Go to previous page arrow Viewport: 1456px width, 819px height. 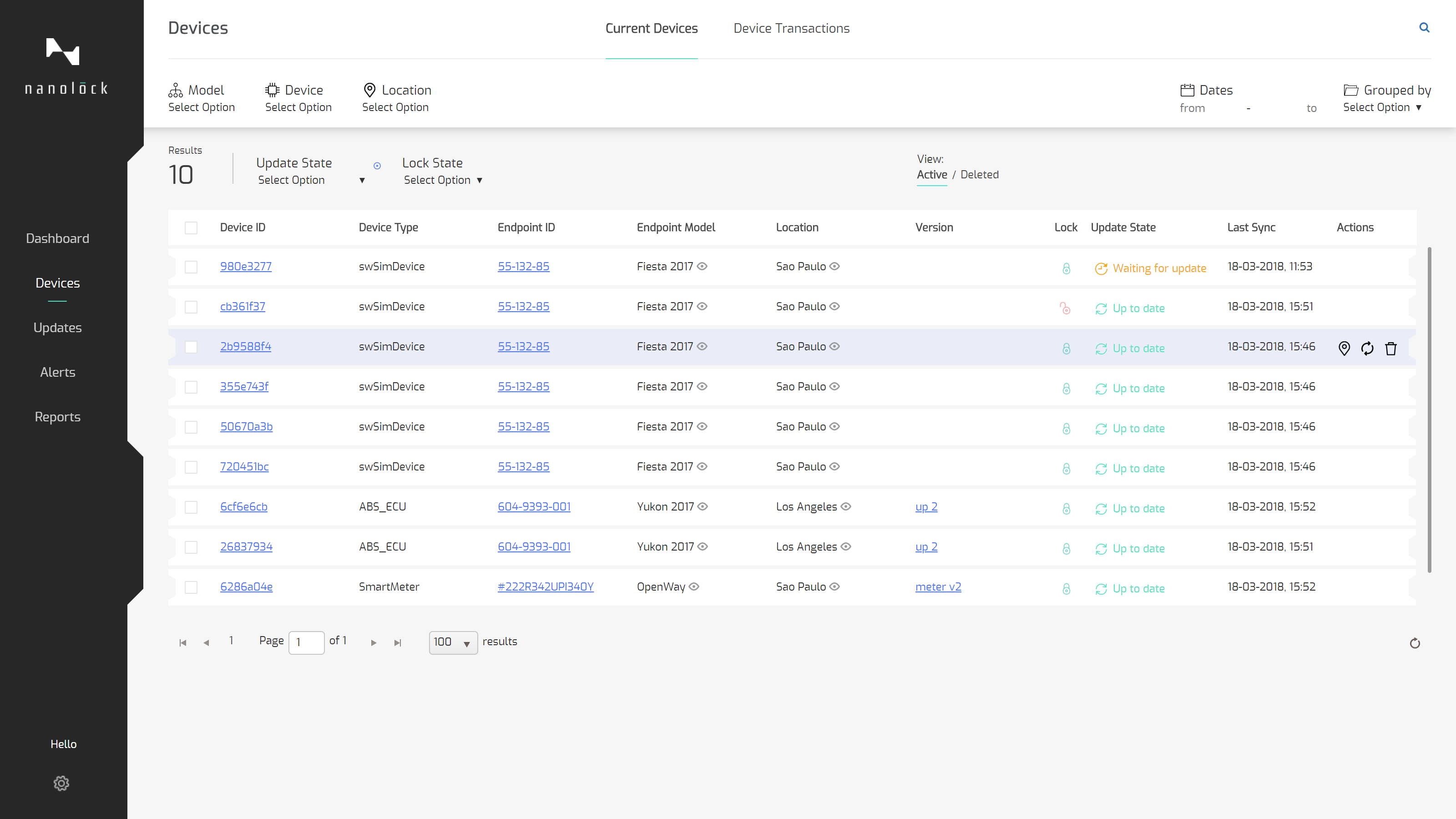[206, 642]
